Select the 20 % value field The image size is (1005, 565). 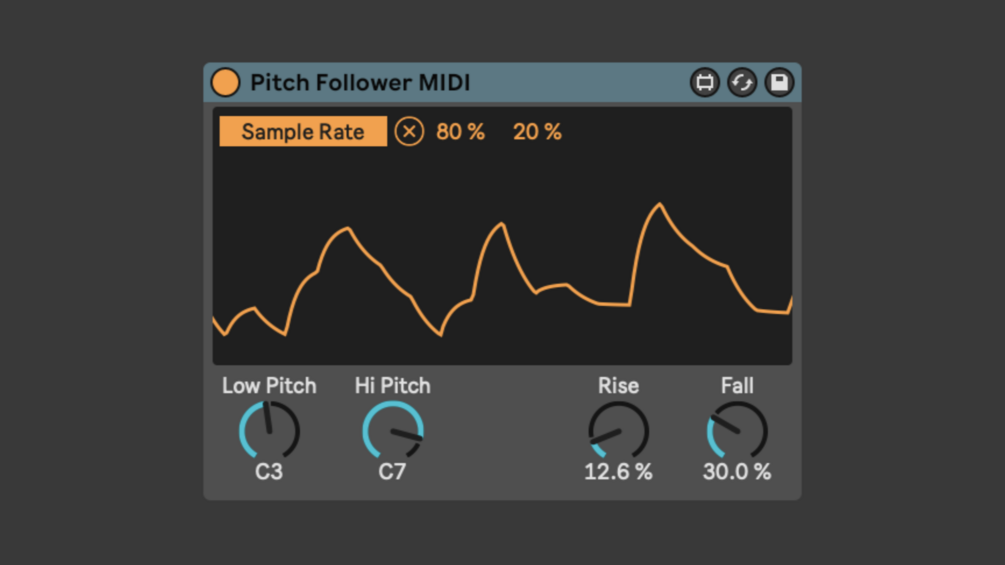point(537,132)
